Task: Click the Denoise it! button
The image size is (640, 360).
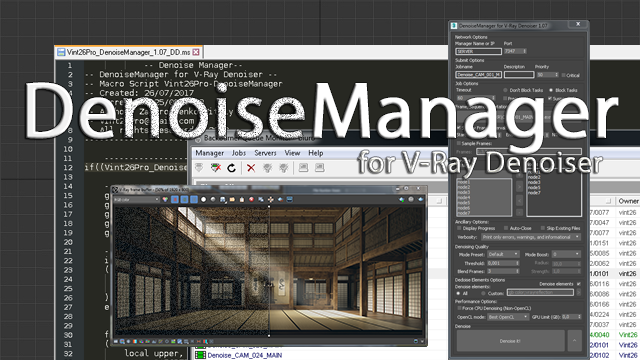Action: click(x=510, y=341)
